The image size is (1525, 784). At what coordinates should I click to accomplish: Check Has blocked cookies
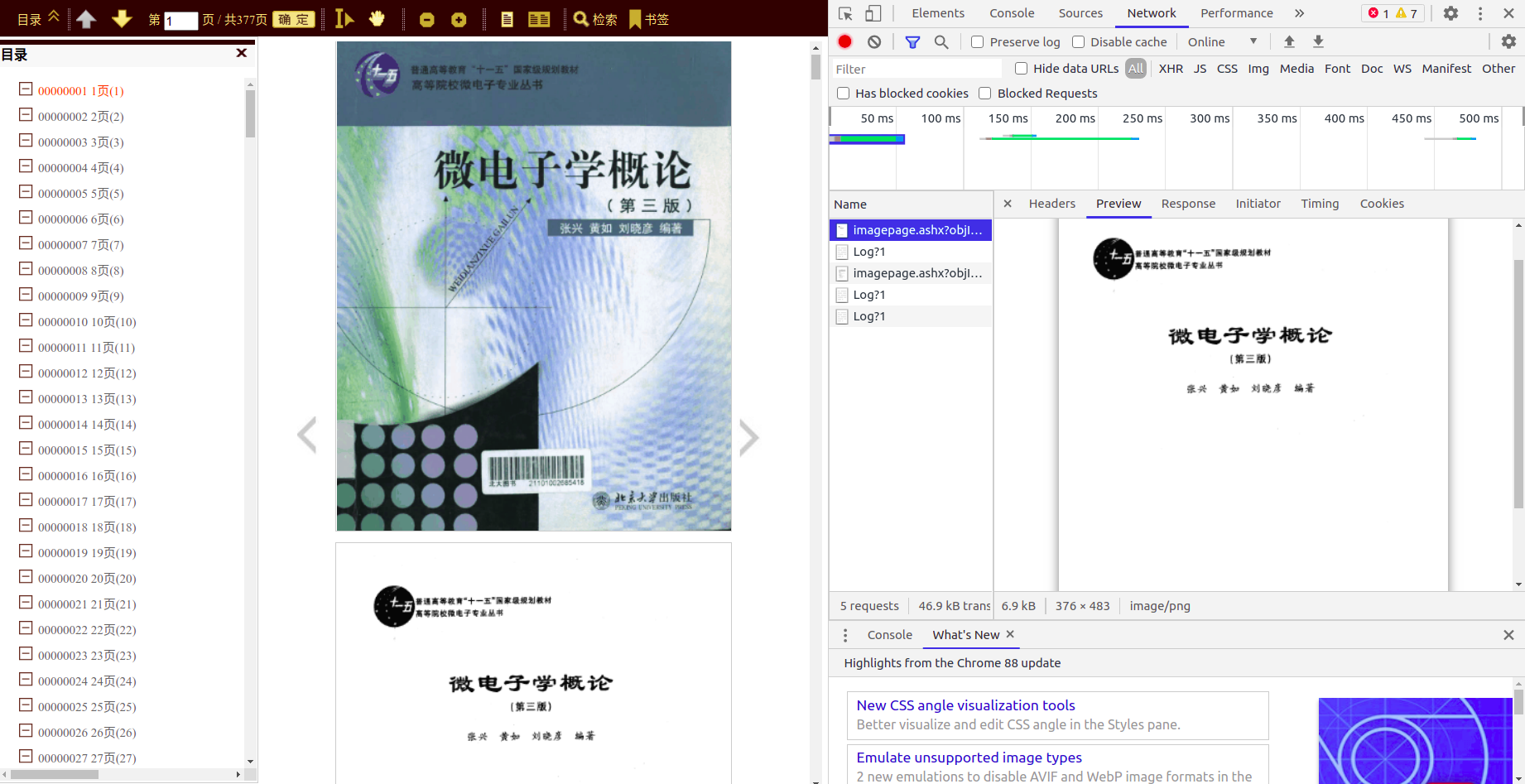pos(843,94)
